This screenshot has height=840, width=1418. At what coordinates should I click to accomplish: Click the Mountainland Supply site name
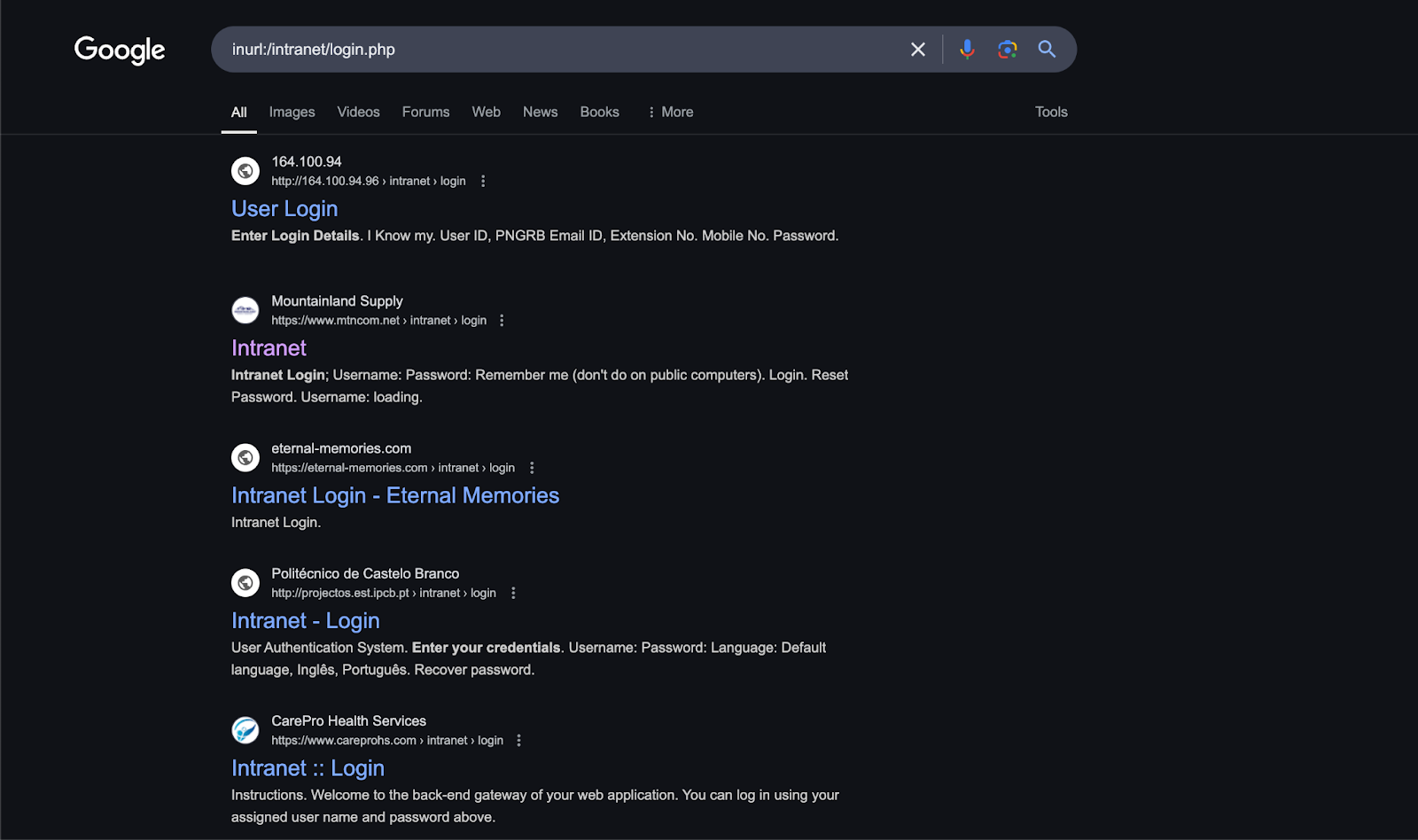[x=337, y=301]
